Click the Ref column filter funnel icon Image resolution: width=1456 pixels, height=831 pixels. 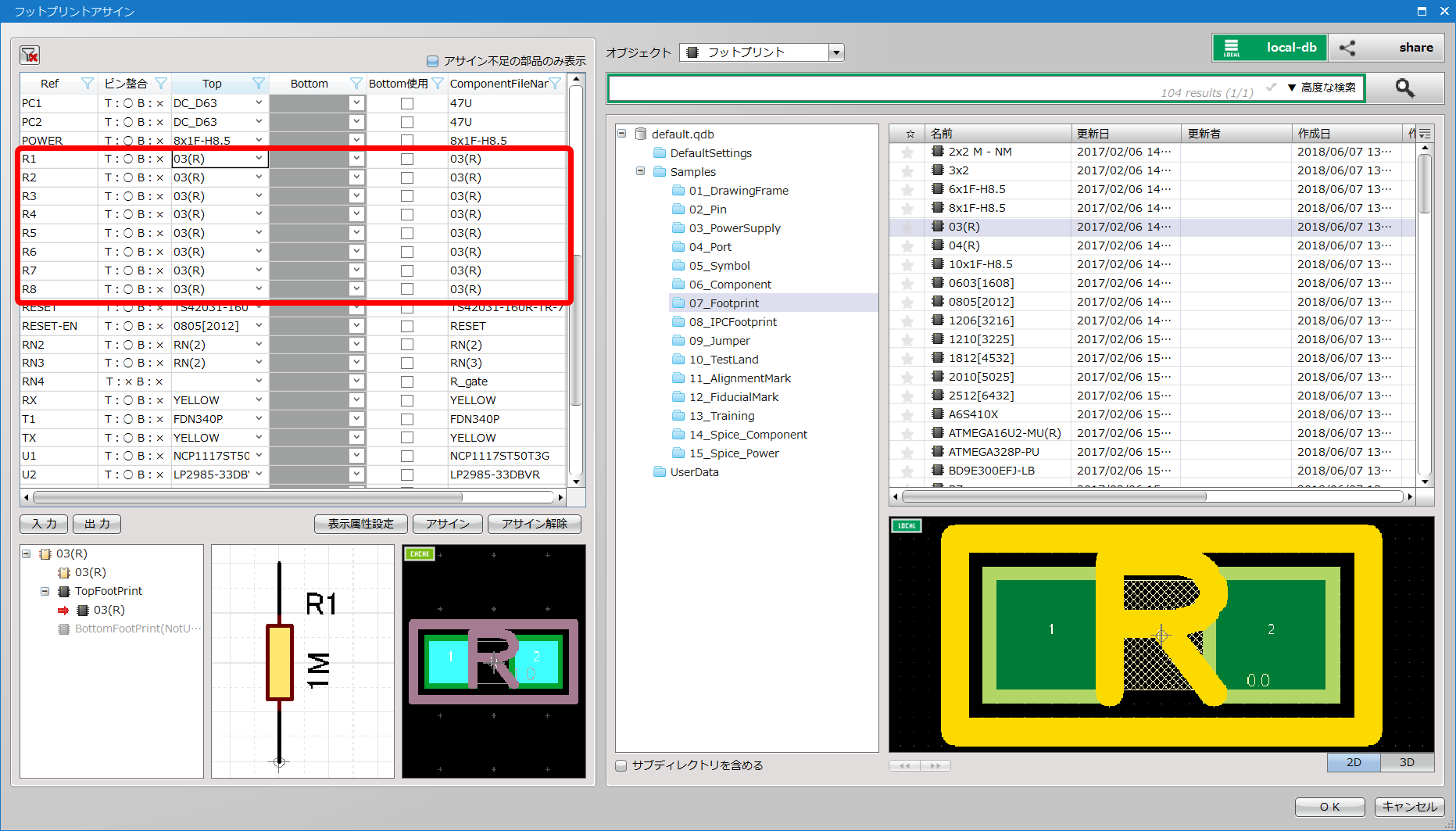[88, 84]
